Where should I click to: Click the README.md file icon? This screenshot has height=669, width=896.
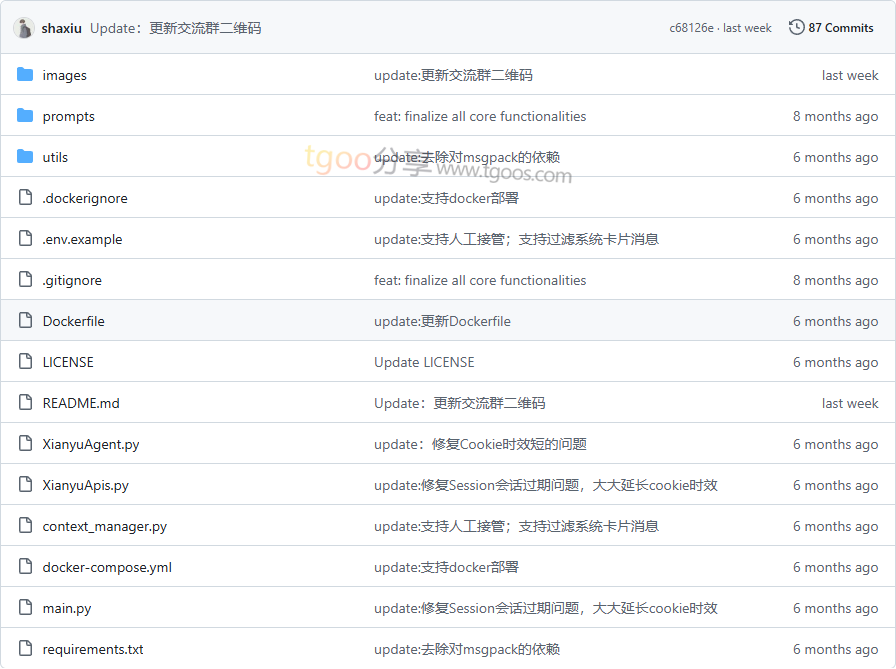pyautogui.click(x=25, y=403)
